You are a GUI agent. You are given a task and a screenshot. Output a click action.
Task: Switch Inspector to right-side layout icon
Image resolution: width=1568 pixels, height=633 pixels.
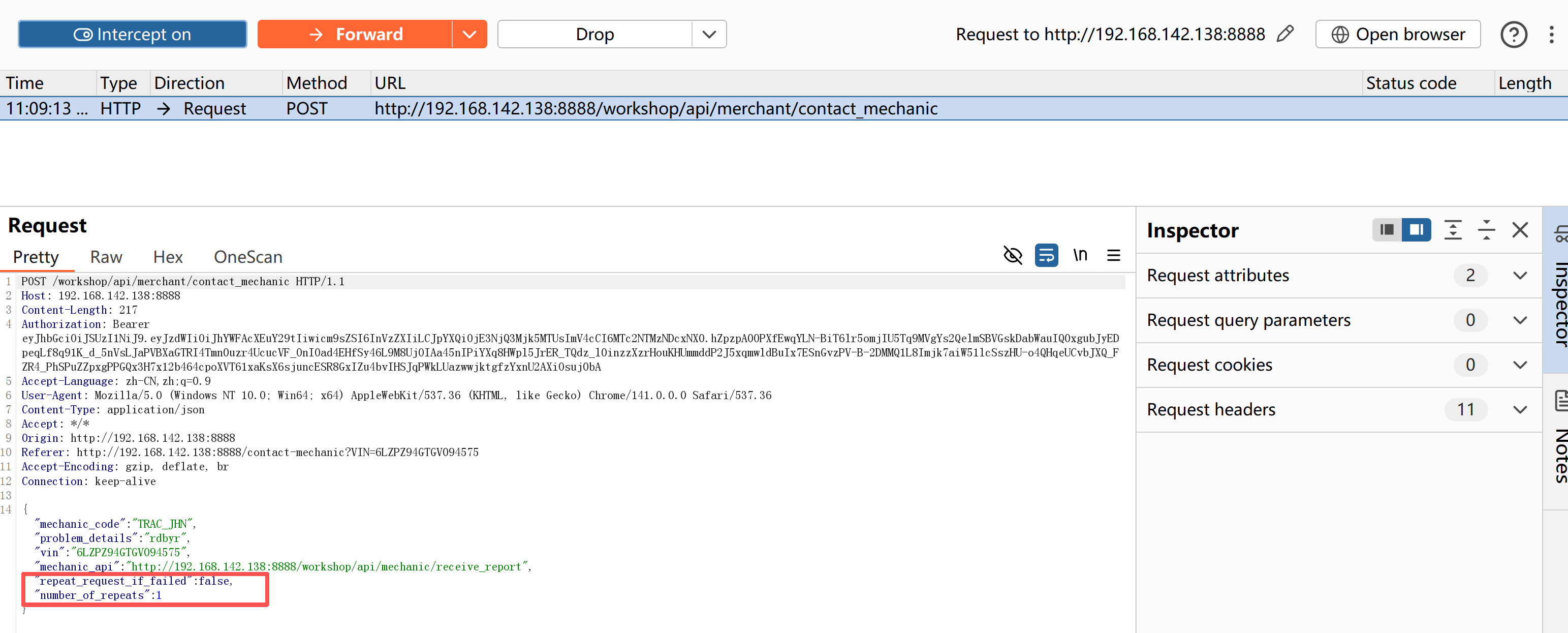[1416, 230]
